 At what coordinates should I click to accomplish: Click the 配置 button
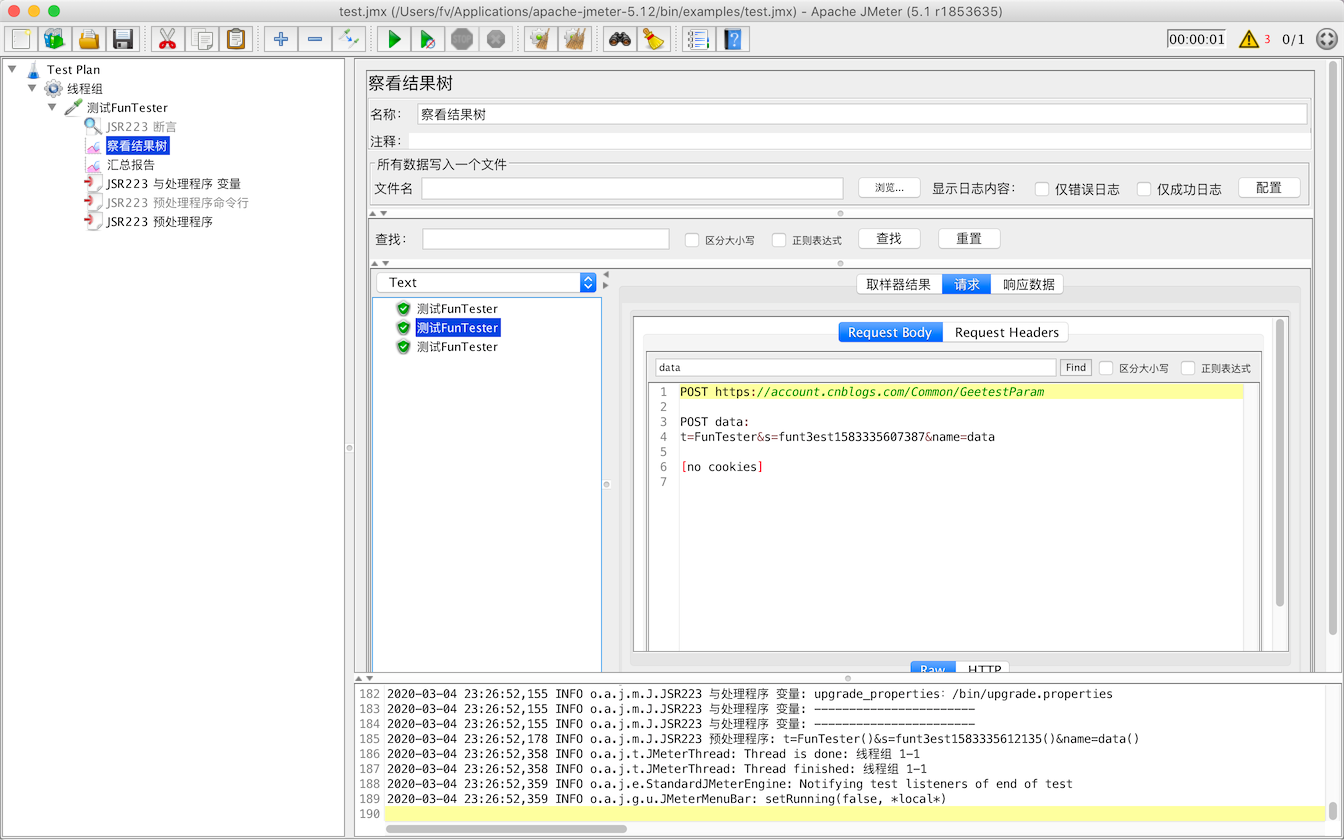tap(1269, 188)
